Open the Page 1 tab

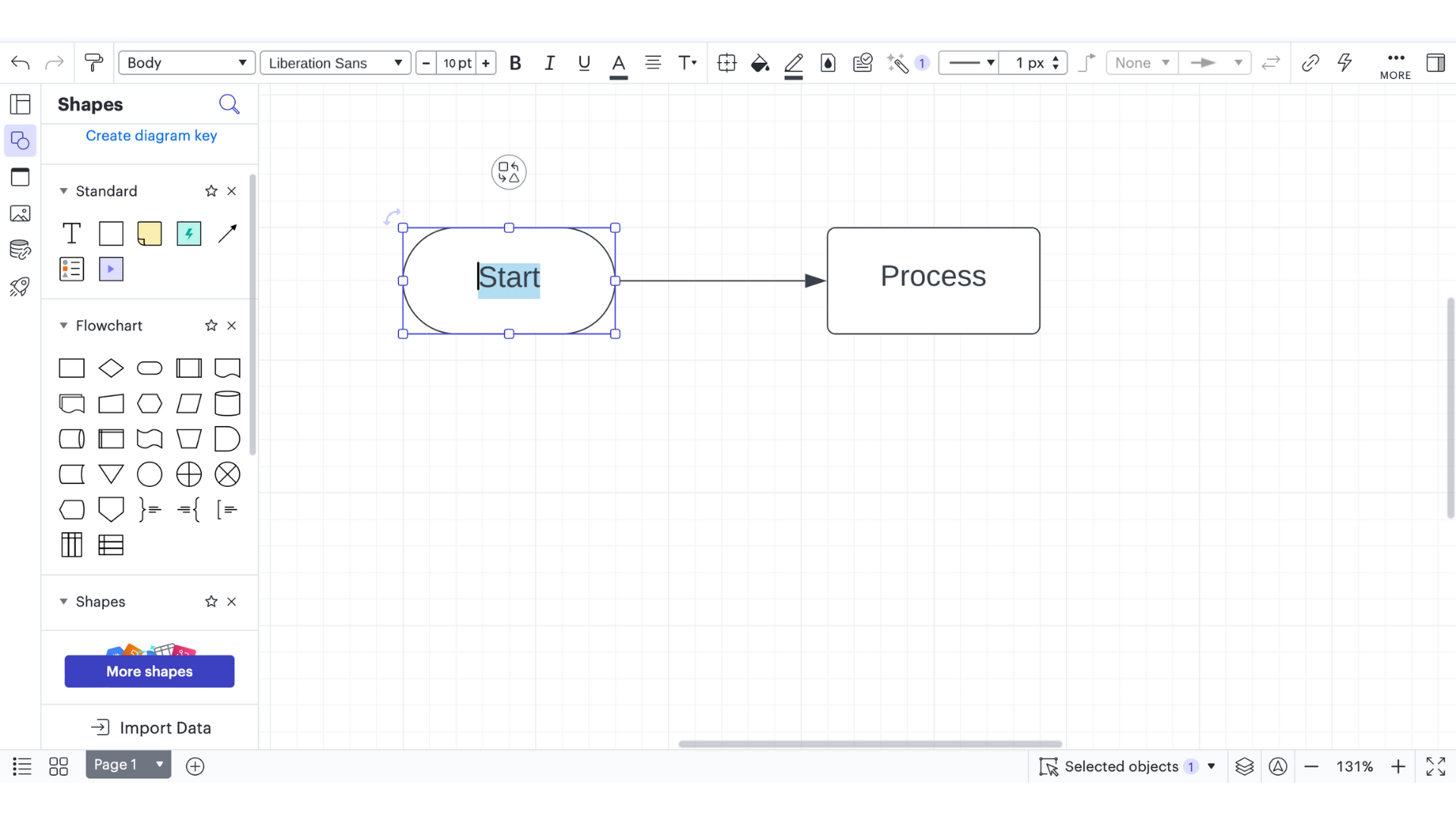coord(116,765)
